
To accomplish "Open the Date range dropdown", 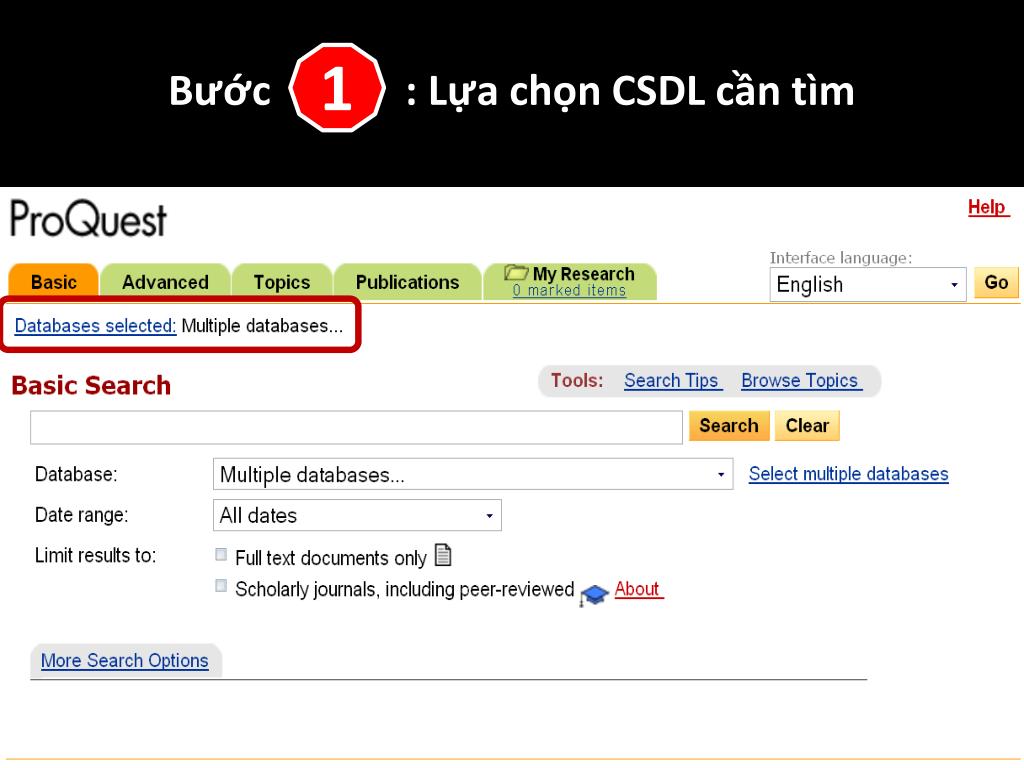I will click(x=357, y=515).
